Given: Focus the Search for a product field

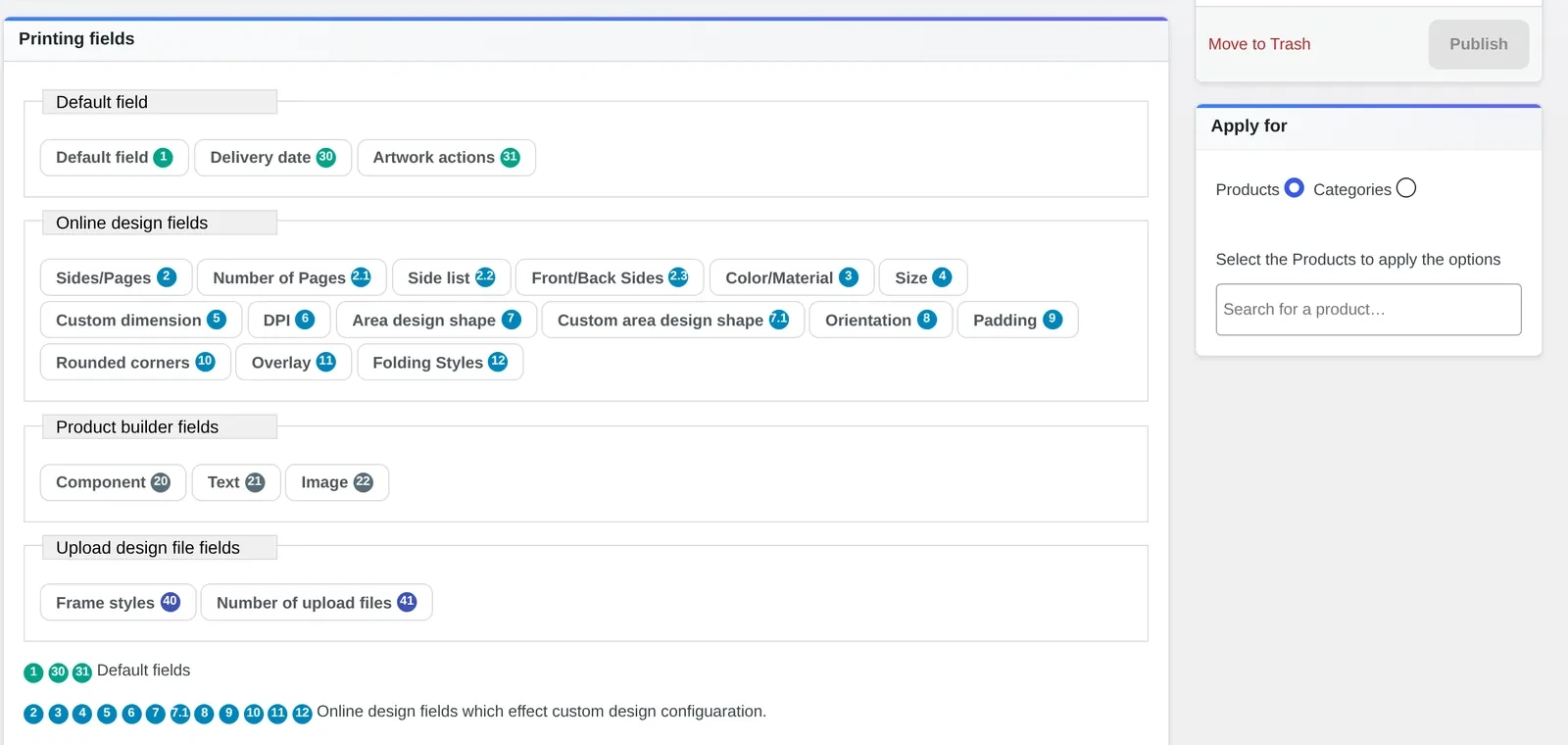Looking at the screenshot, I should point(1368,309).
